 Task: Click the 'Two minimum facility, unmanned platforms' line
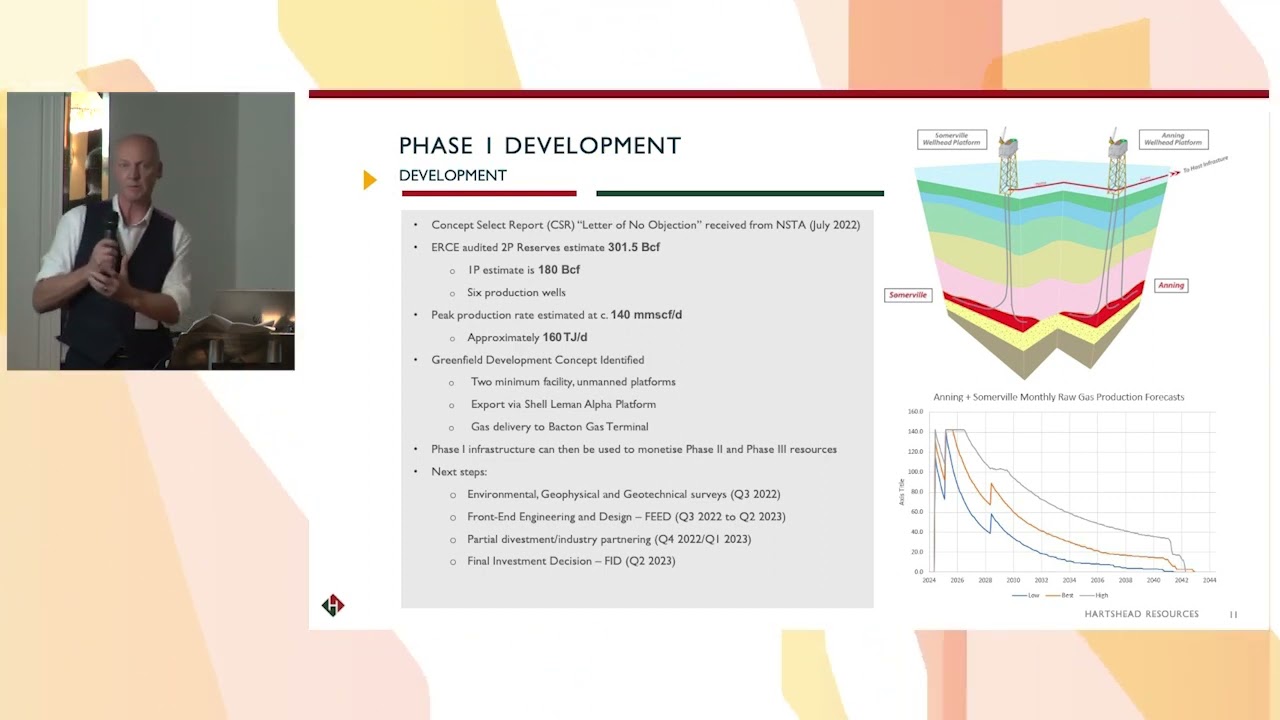573,382
